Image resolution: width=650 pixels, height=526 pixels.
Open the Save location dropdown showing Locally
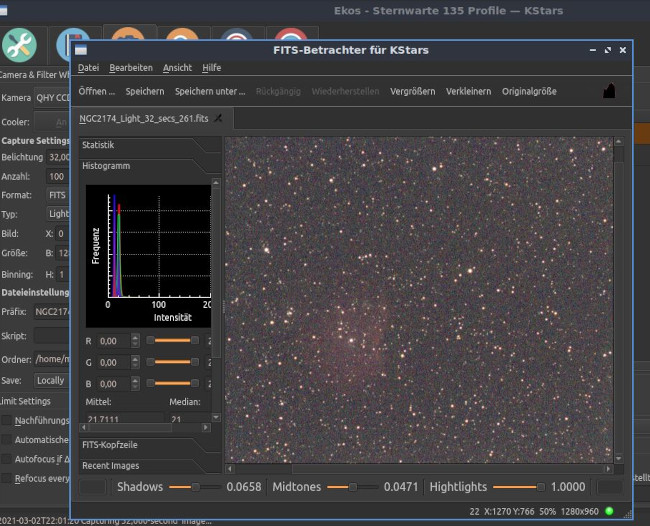[x=50, y=380]
